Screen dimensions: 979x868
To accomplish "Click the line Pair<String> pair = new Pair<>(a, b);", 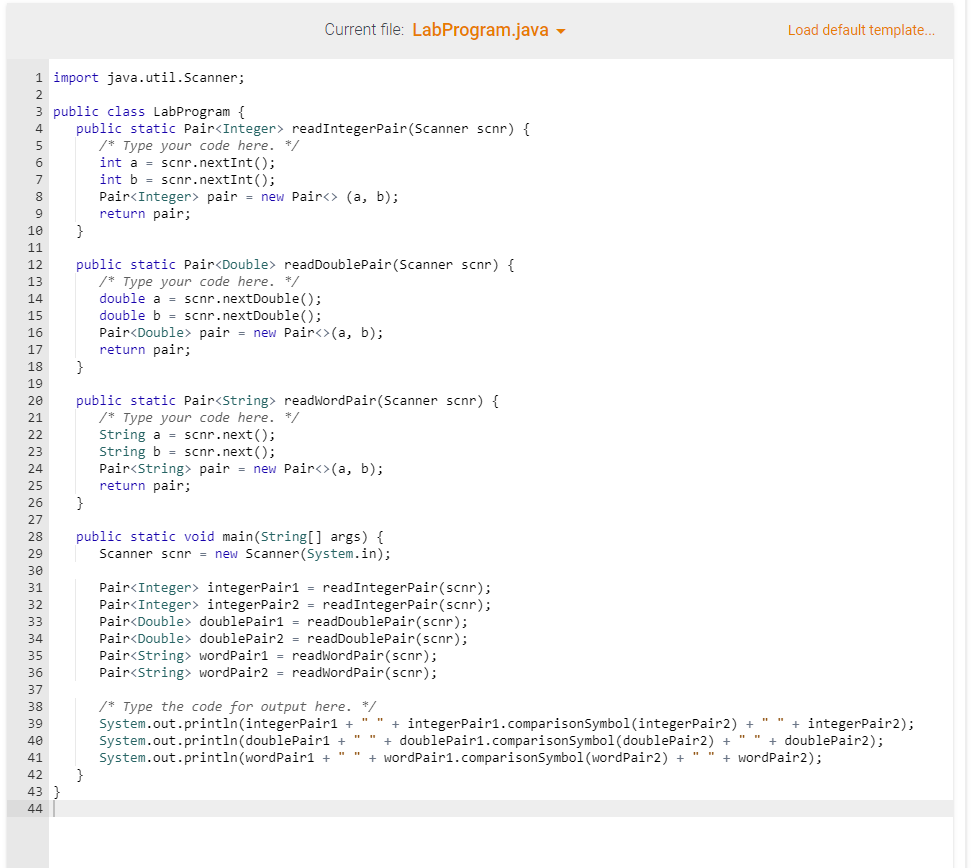I will pyautogui.click(x=241, y=469).
